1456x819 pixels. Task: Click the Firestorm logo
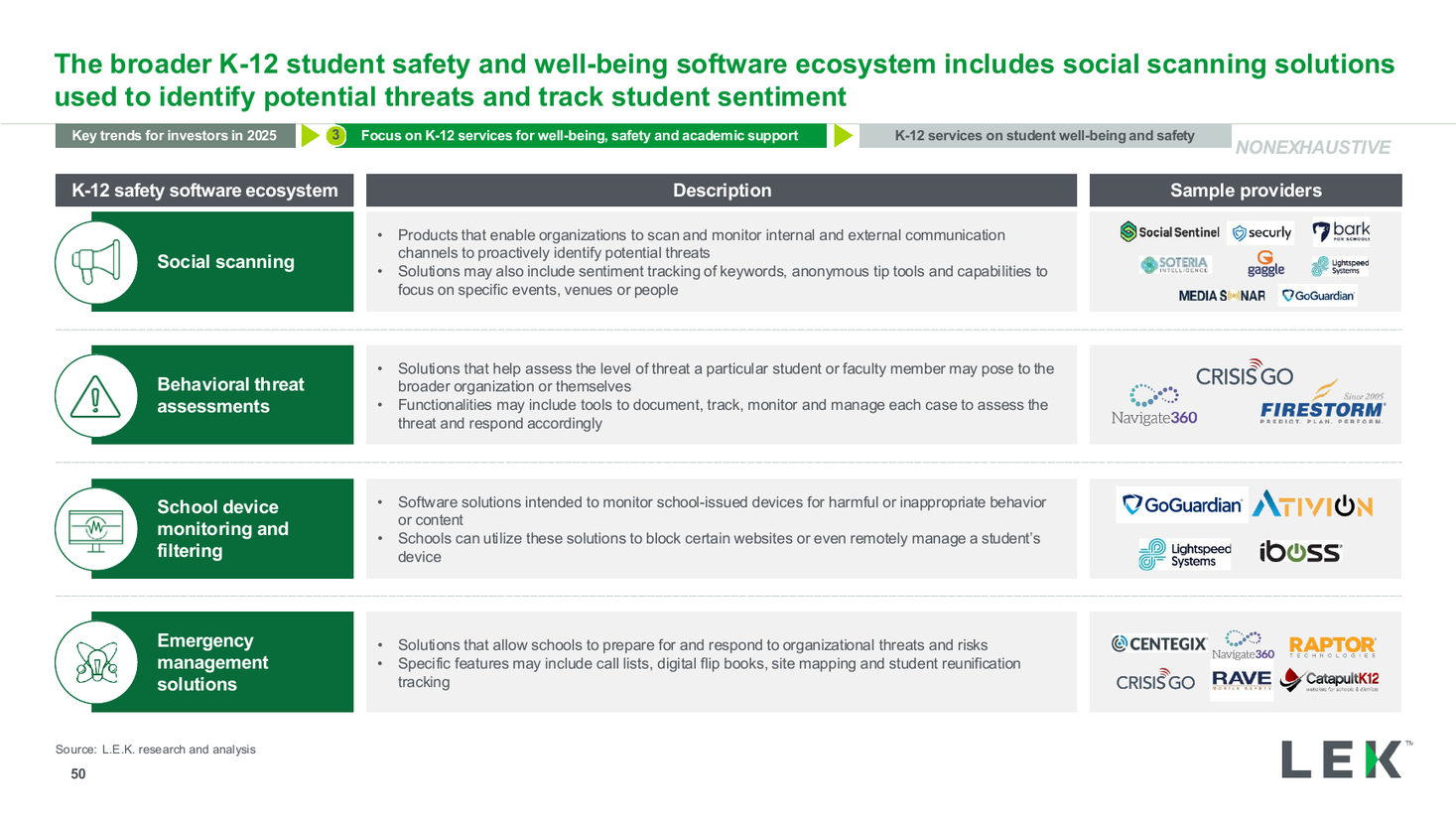1322,403
